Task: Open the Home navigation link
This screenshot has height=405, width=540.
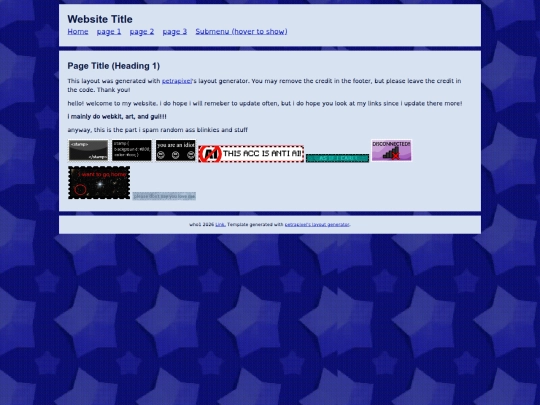Action: pyautogui.click(x=78, y=32)
